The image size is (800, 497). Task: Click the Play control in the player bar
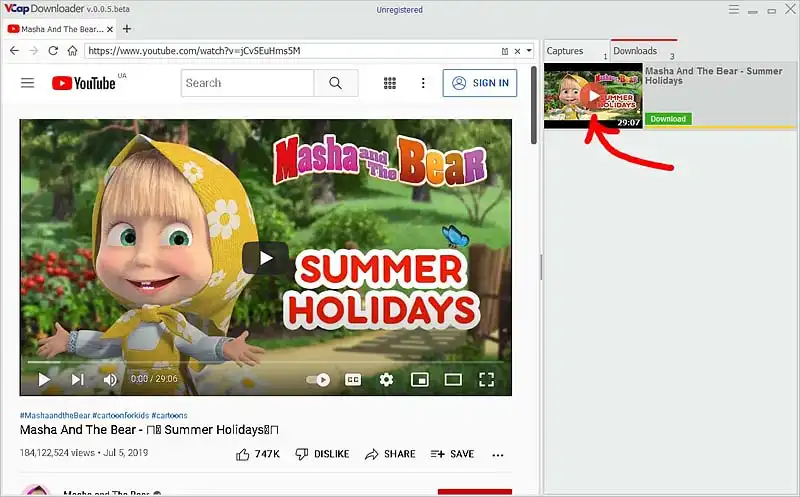click(44, 379)
